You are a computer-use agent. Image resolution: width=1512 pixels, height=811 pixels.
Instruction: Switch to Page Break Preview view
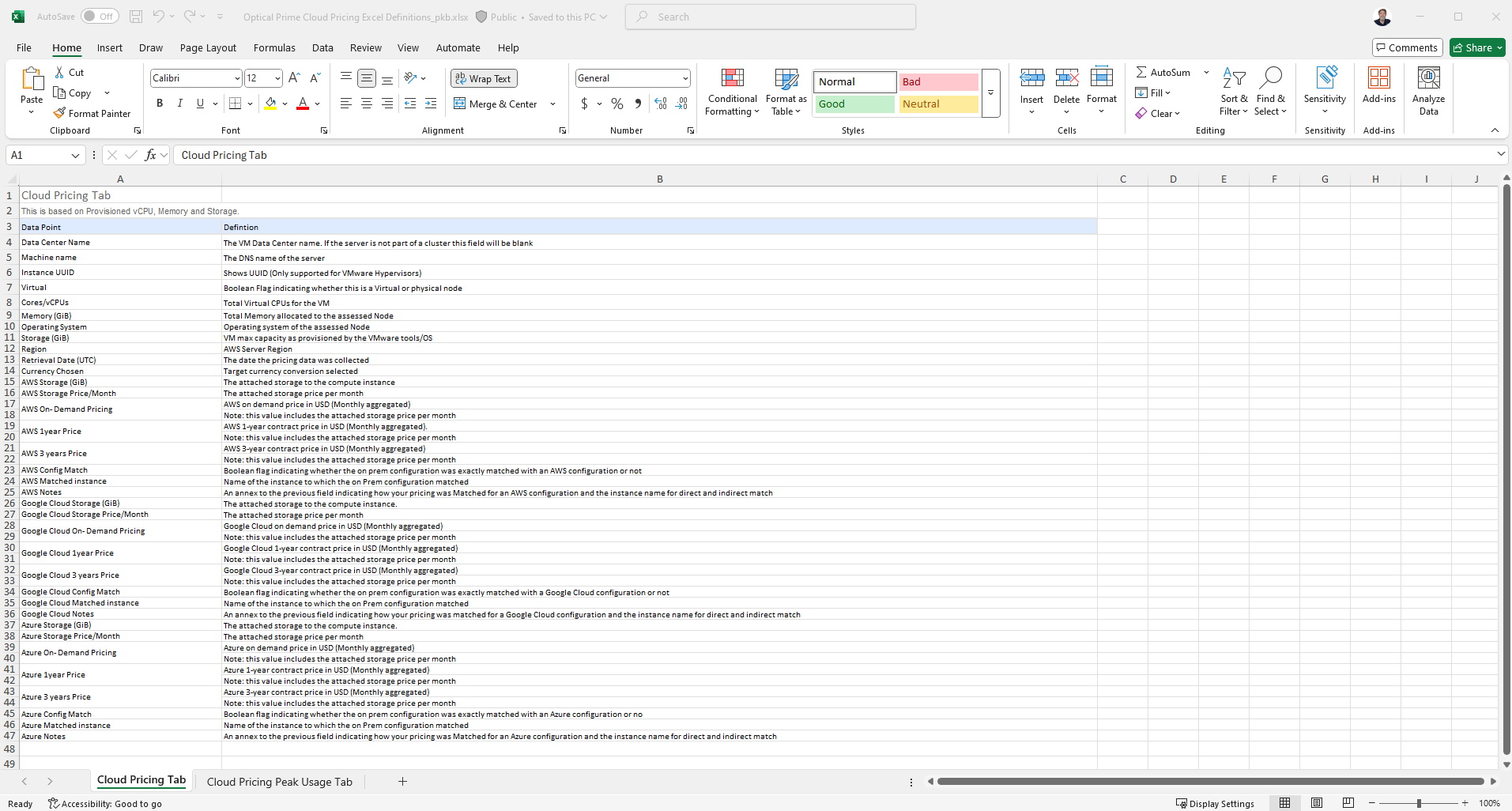pos(1348,803)
